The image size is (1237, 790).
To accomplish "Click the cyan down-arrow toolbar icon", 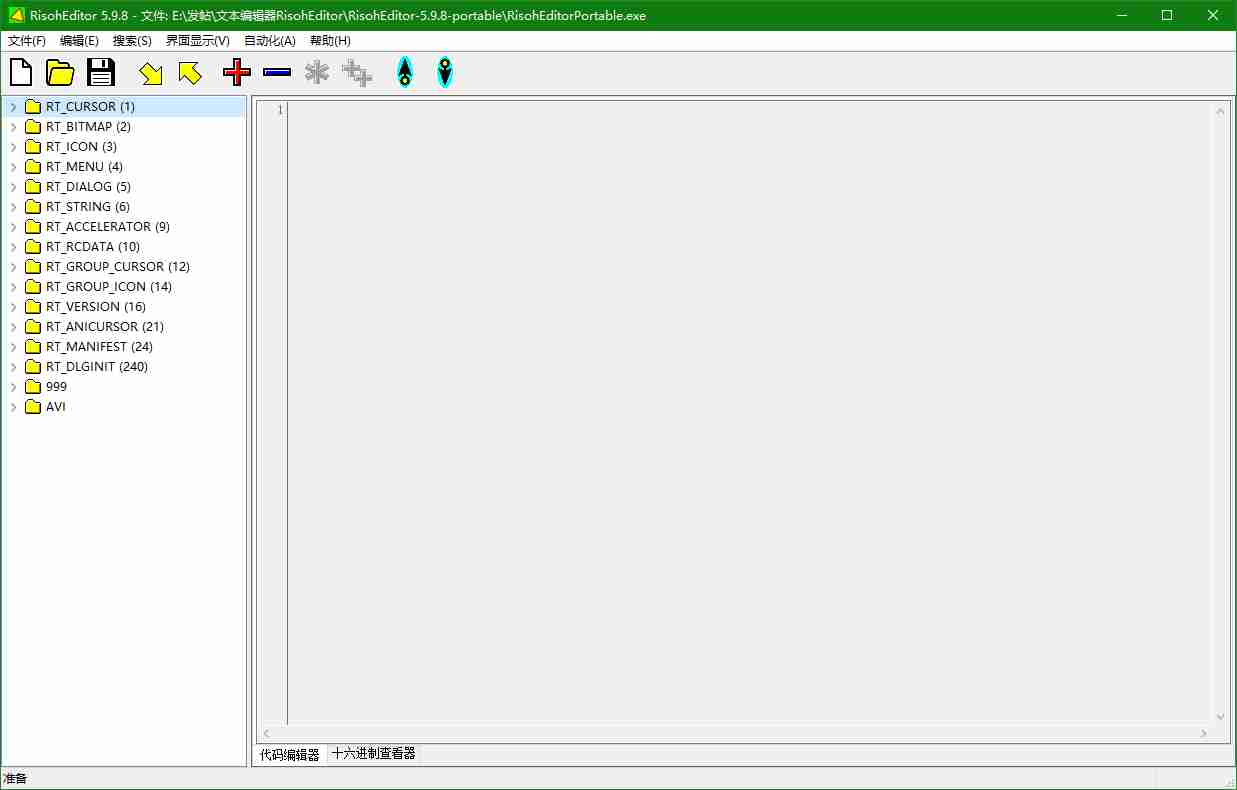I will click(445, 72).
